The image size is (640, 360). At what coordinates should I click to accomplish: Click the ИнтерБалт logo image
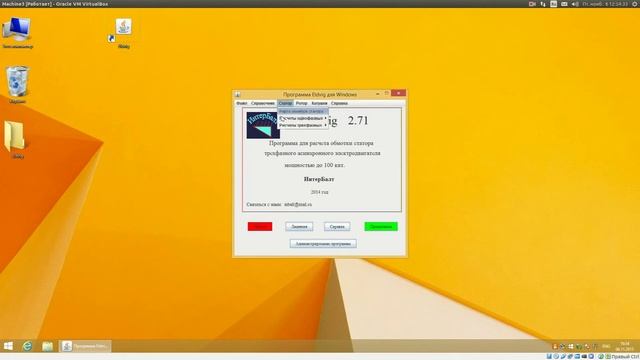[262, 125]
